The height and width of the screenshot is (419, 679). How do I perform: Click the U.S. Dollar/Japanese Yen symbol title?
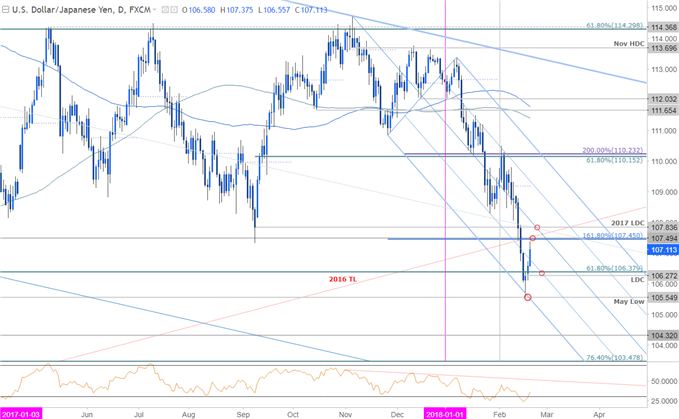click(x=63, y=10)
